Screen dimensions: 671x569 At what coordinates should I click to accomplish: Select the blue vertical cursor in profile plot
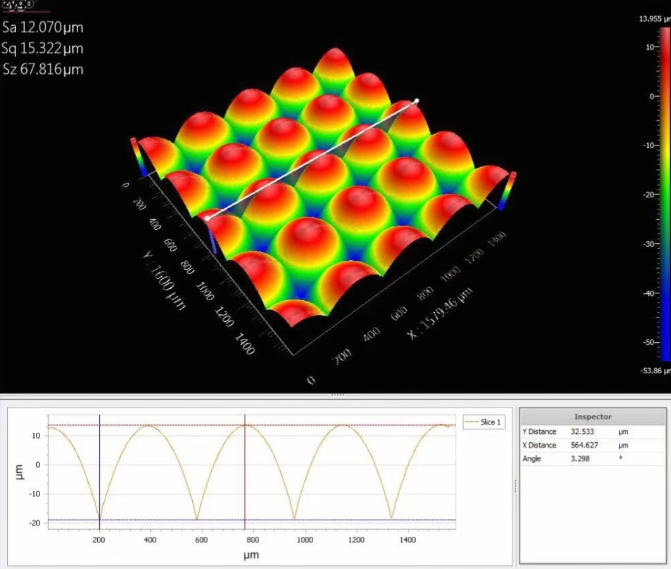[99, 472]
